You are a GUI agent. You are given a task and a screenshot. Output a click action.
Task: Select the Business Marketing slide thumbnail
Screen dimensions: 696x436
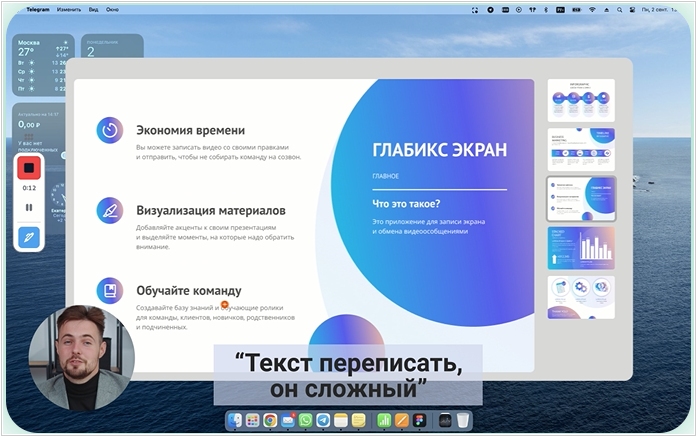point(581,150)
